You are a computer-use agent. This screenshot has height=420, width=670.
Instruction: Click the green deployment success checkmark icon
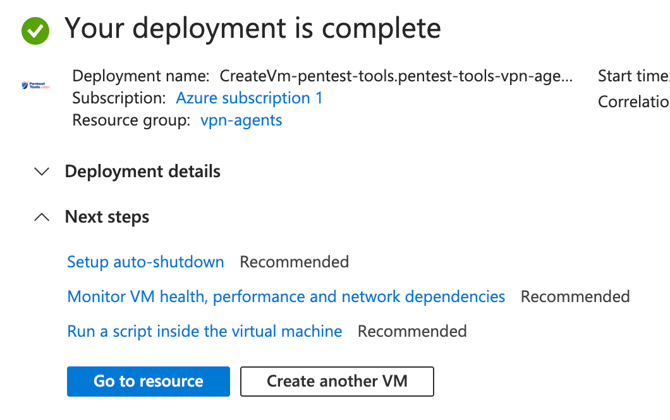tap(35, 30)
